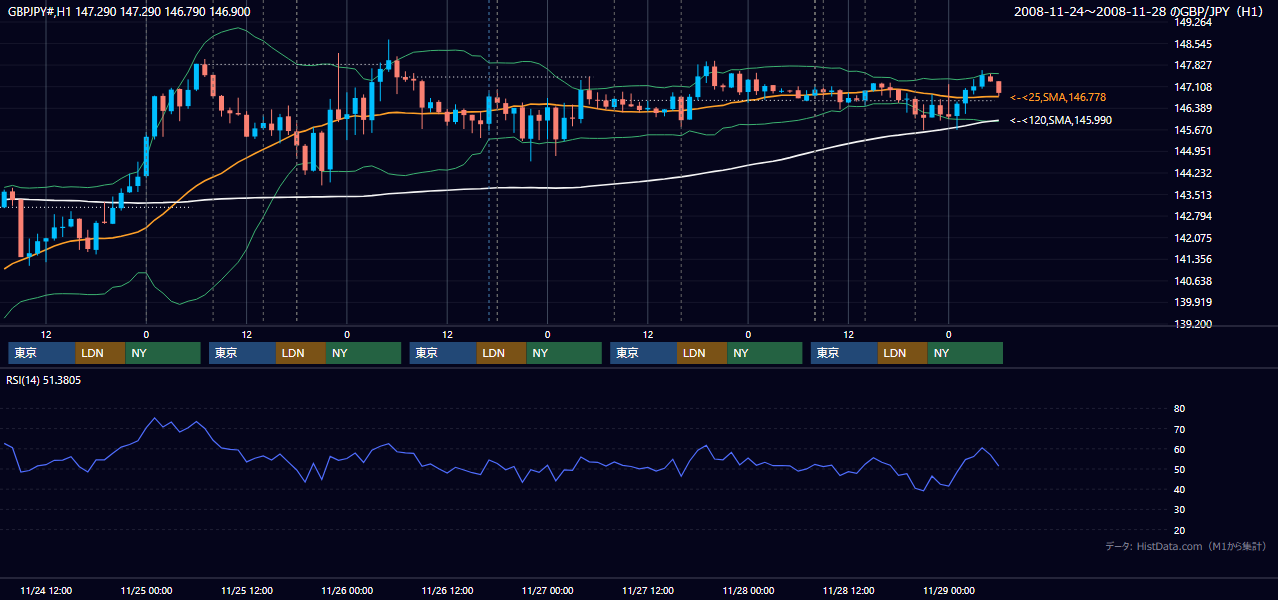Click the RSI axis value 20
Screen dimensions: 1278x600
pos(1180,530)
